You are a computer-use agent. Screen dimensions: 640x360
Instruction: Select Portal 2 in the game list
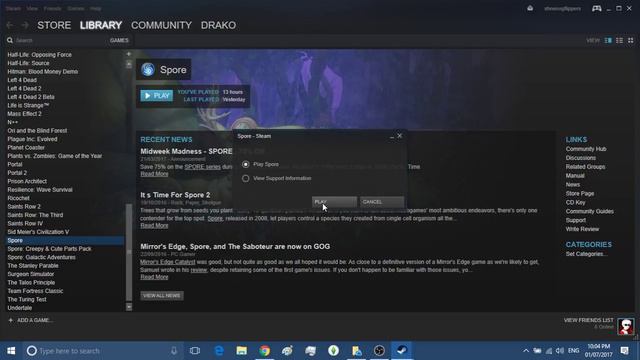17,173
